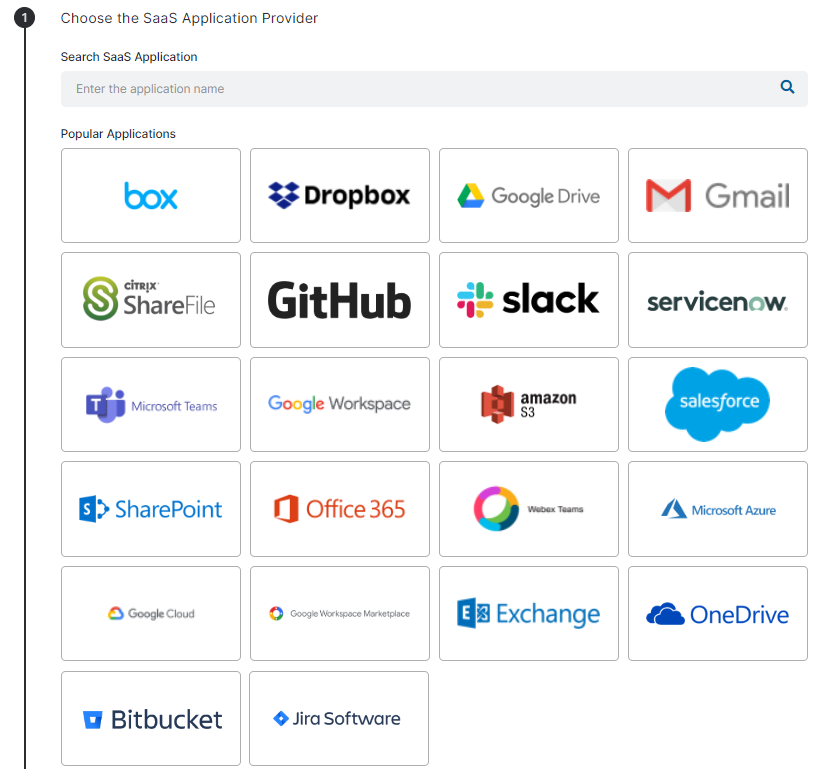
Task: Select the Webex Teams tile
Action: [x=529, y=508]
